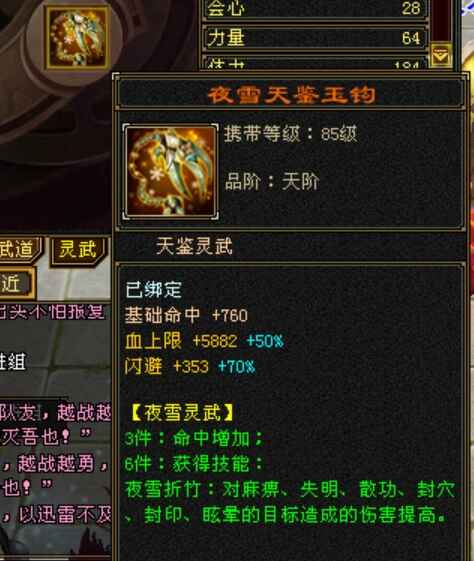
Task: Click the 【夜雪灵武】 set header
Action: (x=182, y=413)
